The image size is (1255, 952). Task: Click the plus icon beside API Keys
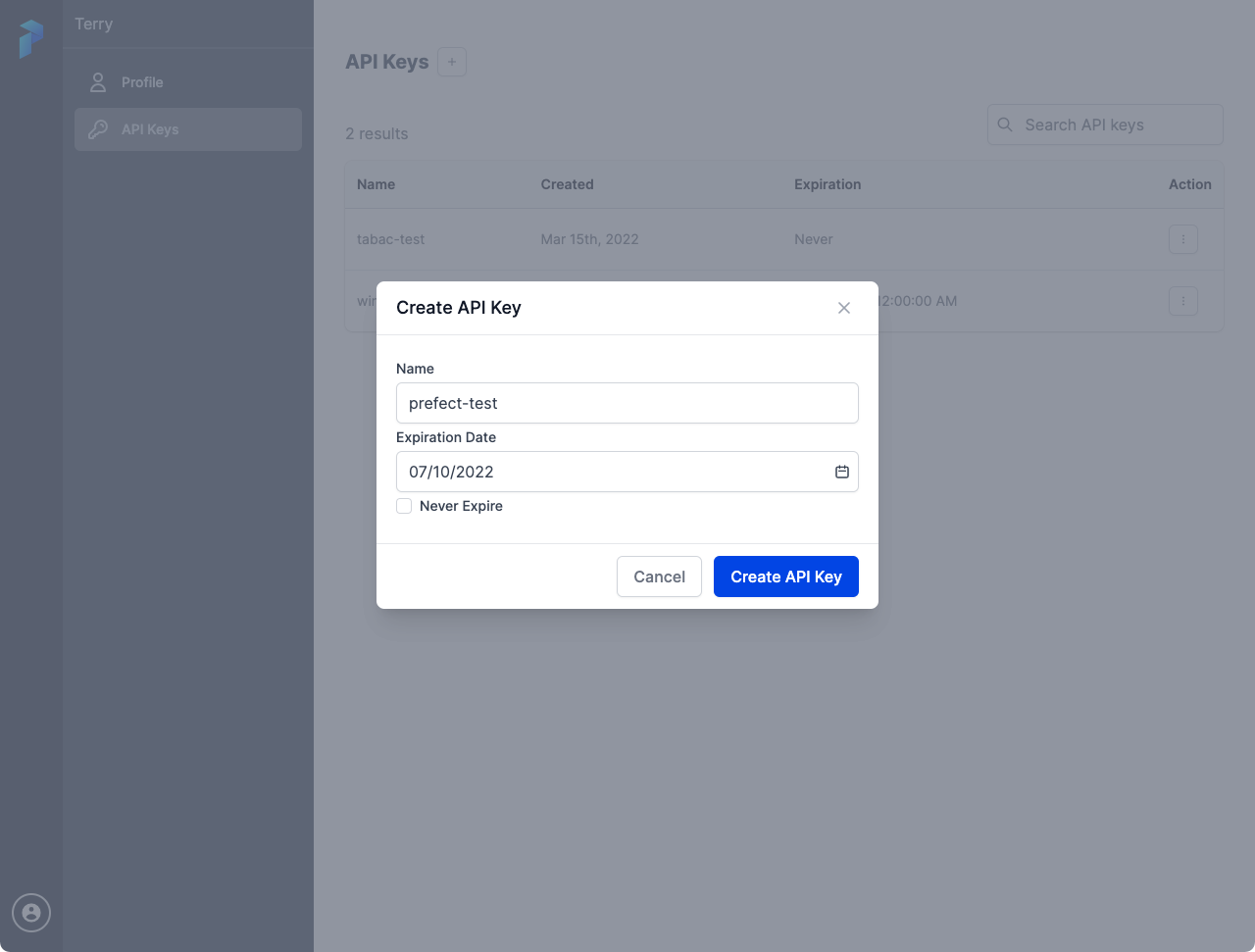coord(452,62)
